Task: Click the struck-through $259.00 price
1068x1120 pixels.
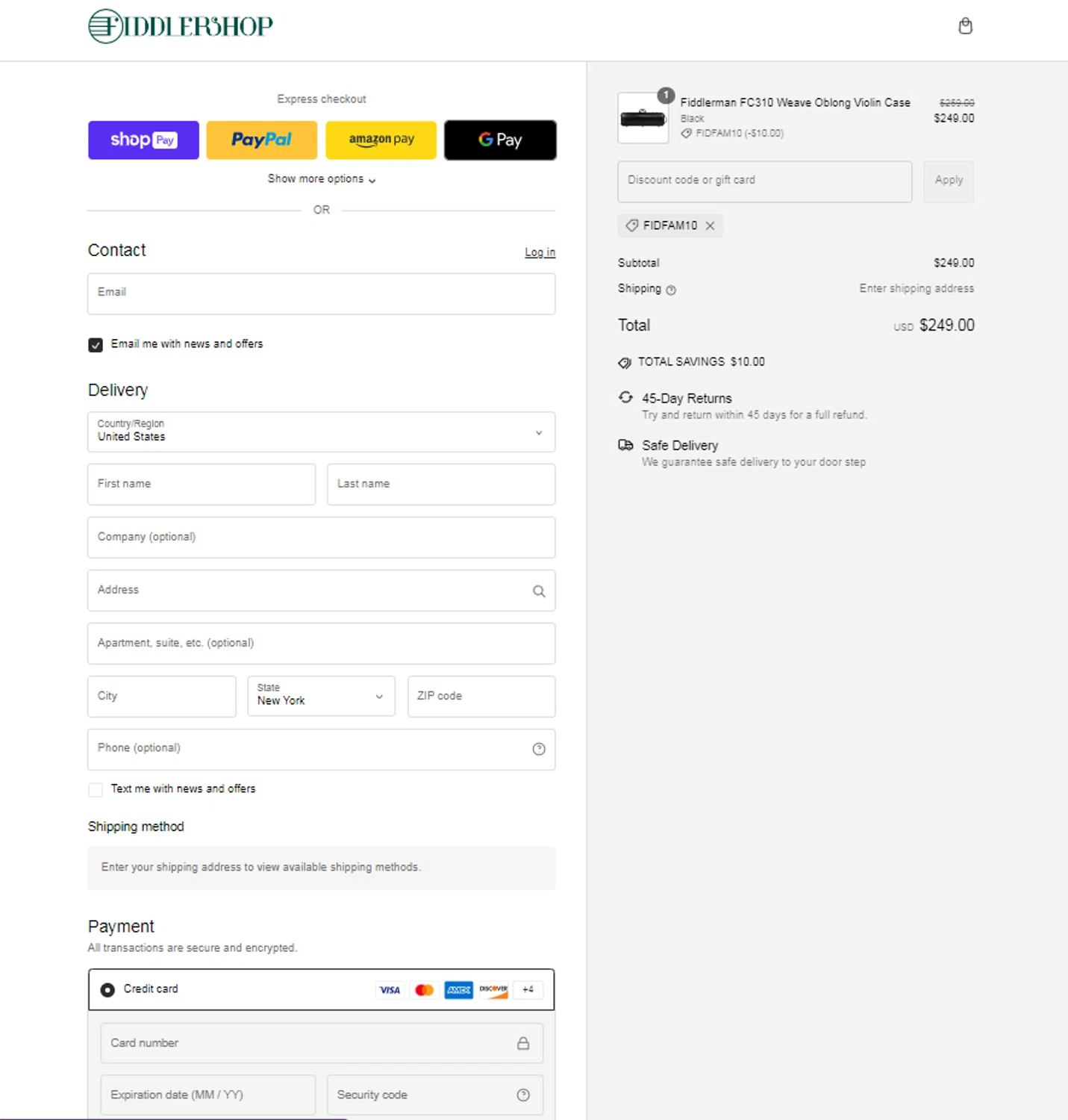Action: [x=957, y=103]
